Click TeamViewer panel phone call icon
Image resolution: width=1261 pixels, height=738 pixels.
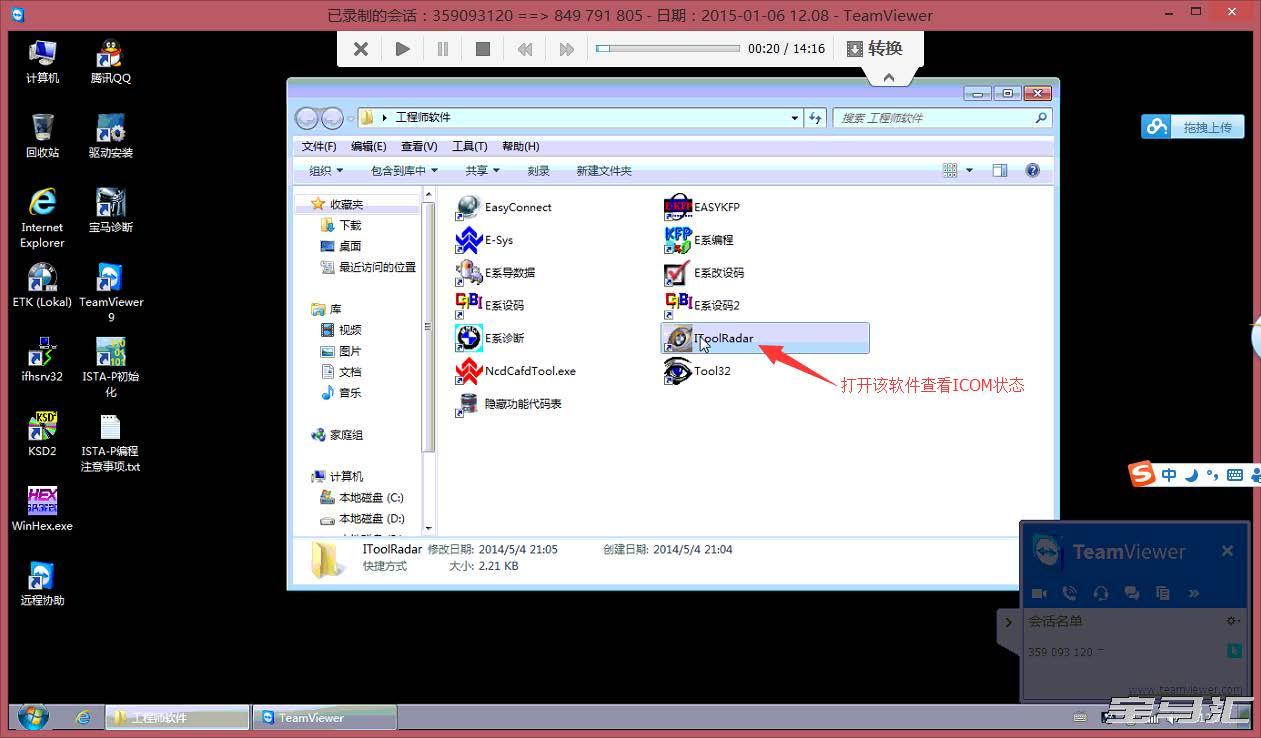1070,593
